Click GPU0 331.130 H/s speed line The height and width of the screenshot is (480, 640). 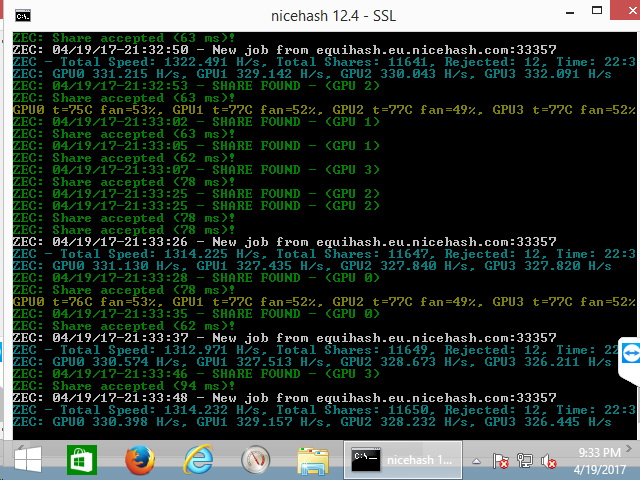(x=312, y=266)
